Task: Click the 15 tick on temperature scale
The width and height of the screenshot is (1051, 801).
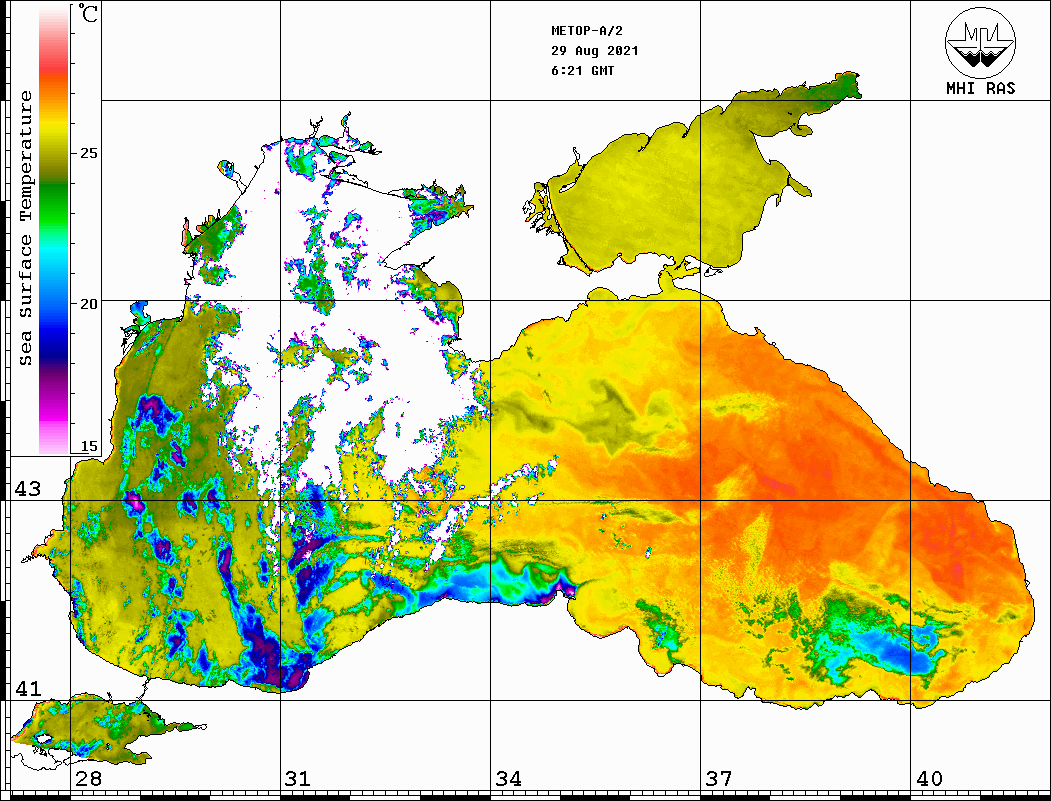Action: [x=88, y=446]
